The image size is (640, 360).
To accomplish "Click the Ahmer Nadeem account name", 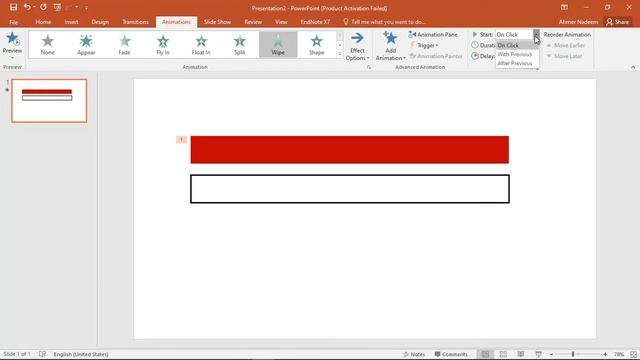I will click(x=578, y=22).
